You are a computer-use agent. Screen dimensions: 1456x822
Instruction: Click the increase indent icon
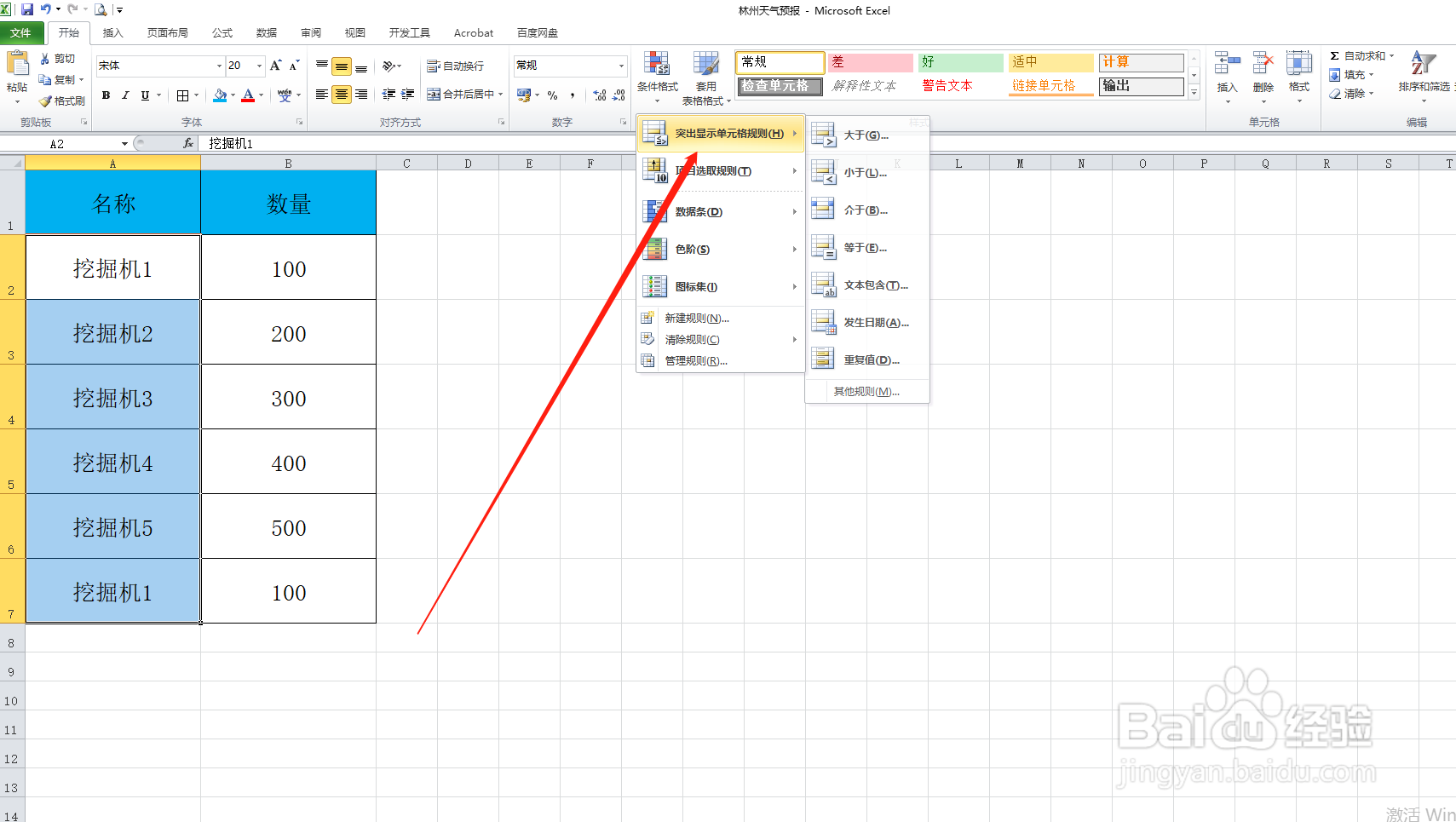408,95
